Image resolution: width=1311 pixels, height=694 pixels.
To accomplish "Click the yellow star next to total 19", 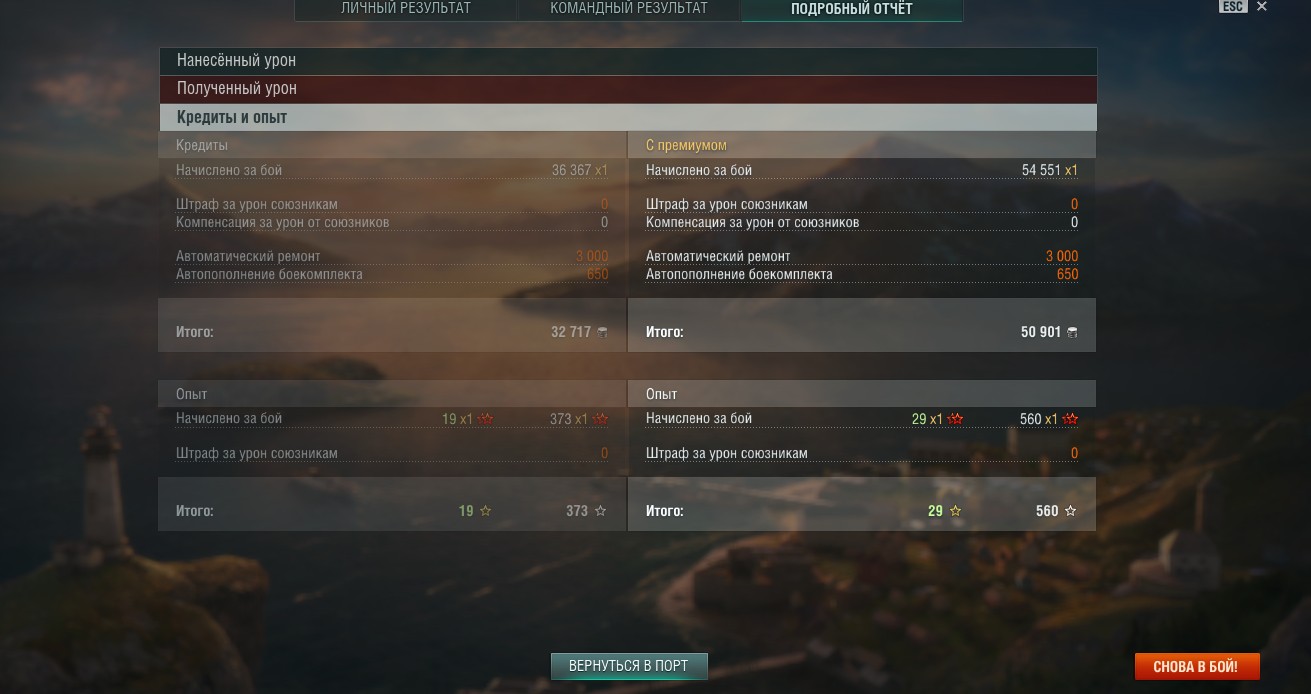I will [485, 511].
